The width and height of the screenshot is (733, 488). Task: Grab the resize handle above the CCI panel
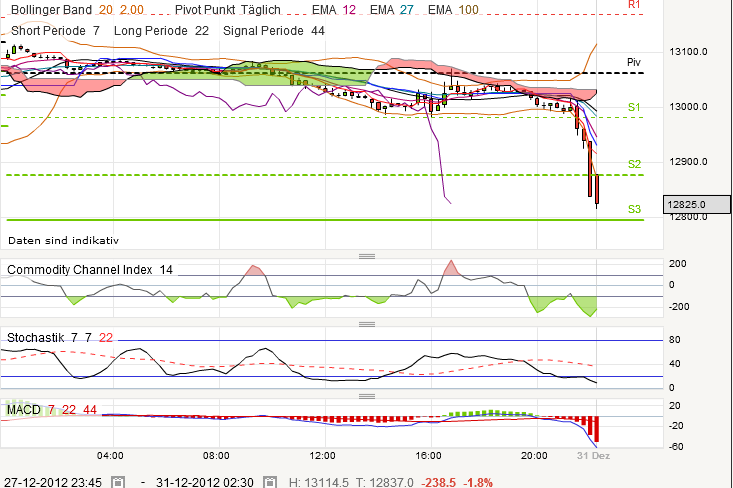pyautogui.click(x=367, y=256)
